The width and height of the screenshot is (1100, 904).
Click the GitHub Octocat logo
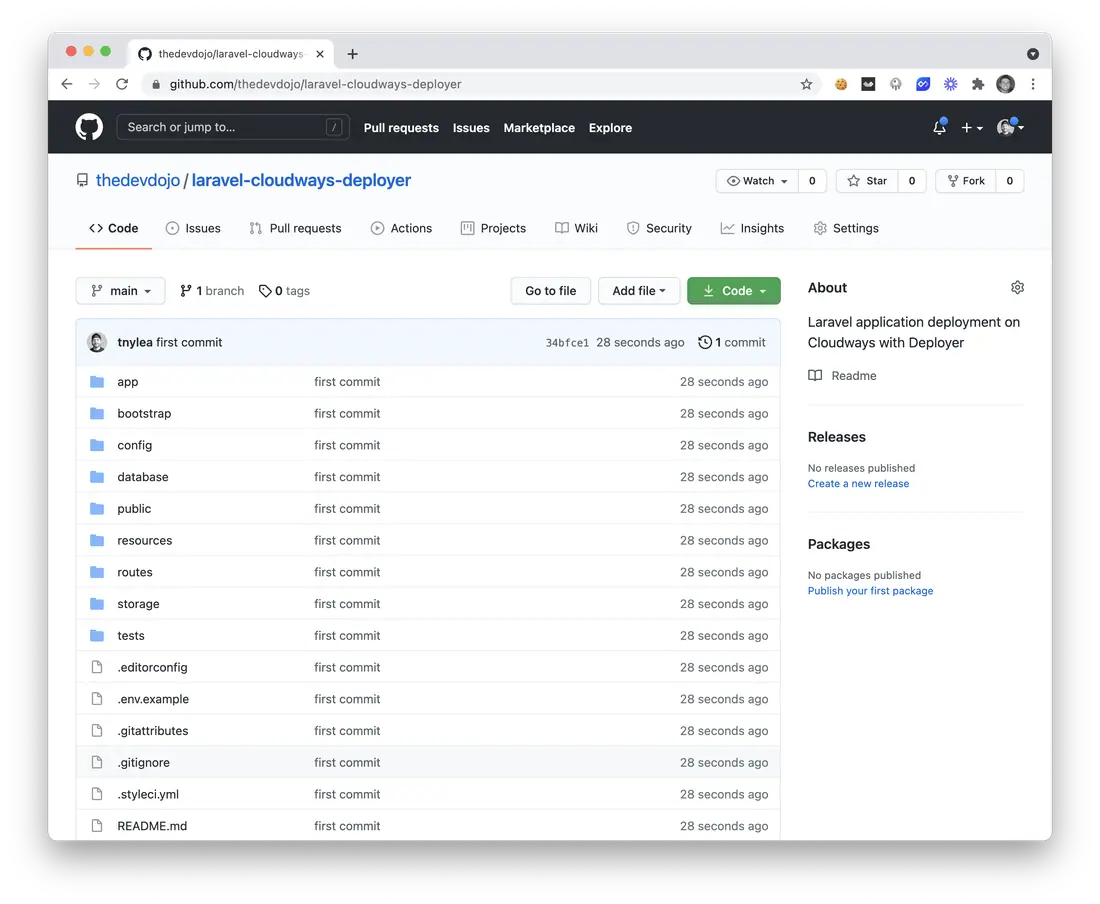click(89, 127)
